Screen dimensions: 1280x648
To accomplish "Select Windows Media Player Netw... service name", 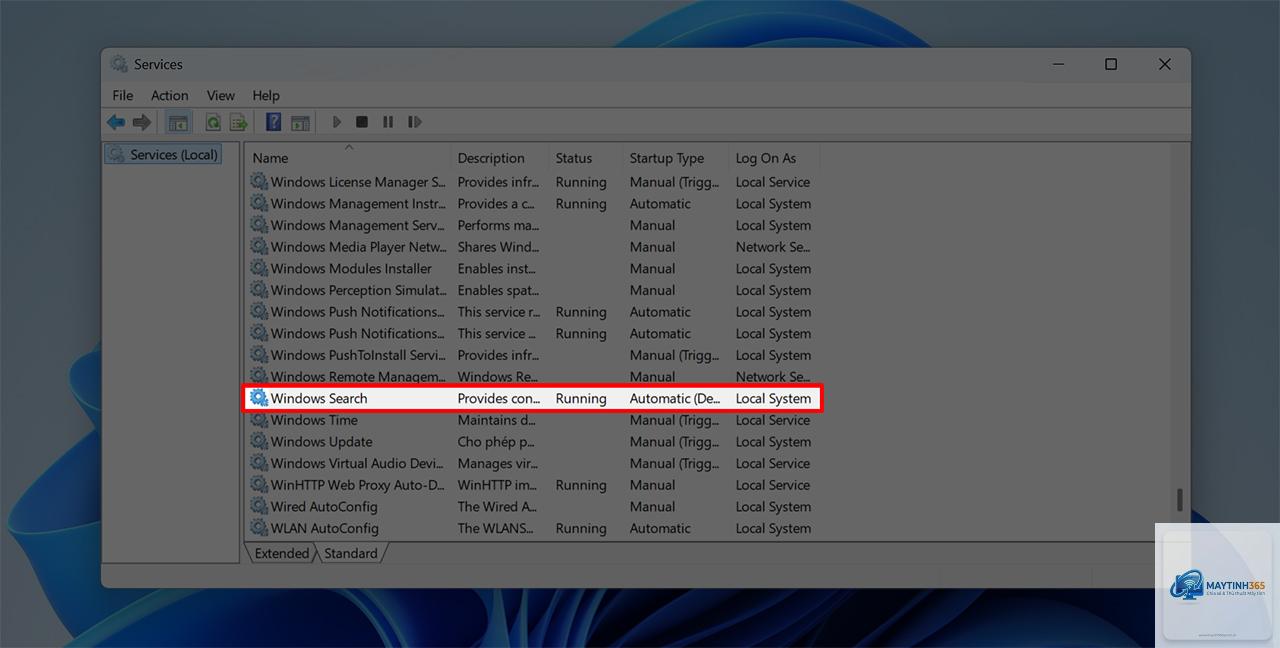I will 358,247.
